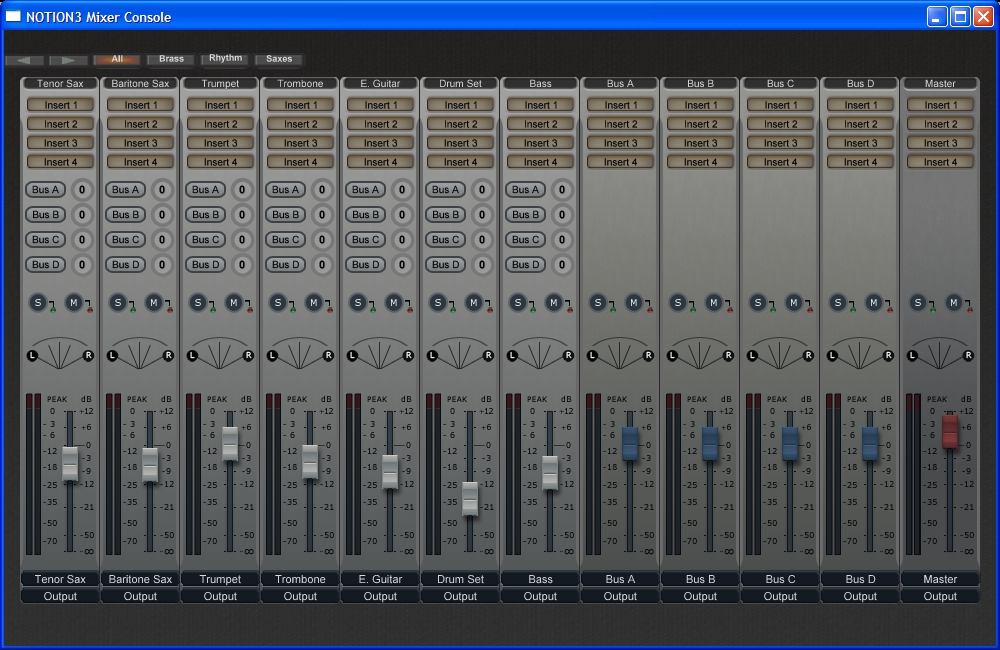Open the Output selector under Trumpet
1000x650 pixels.
point(220,596)
